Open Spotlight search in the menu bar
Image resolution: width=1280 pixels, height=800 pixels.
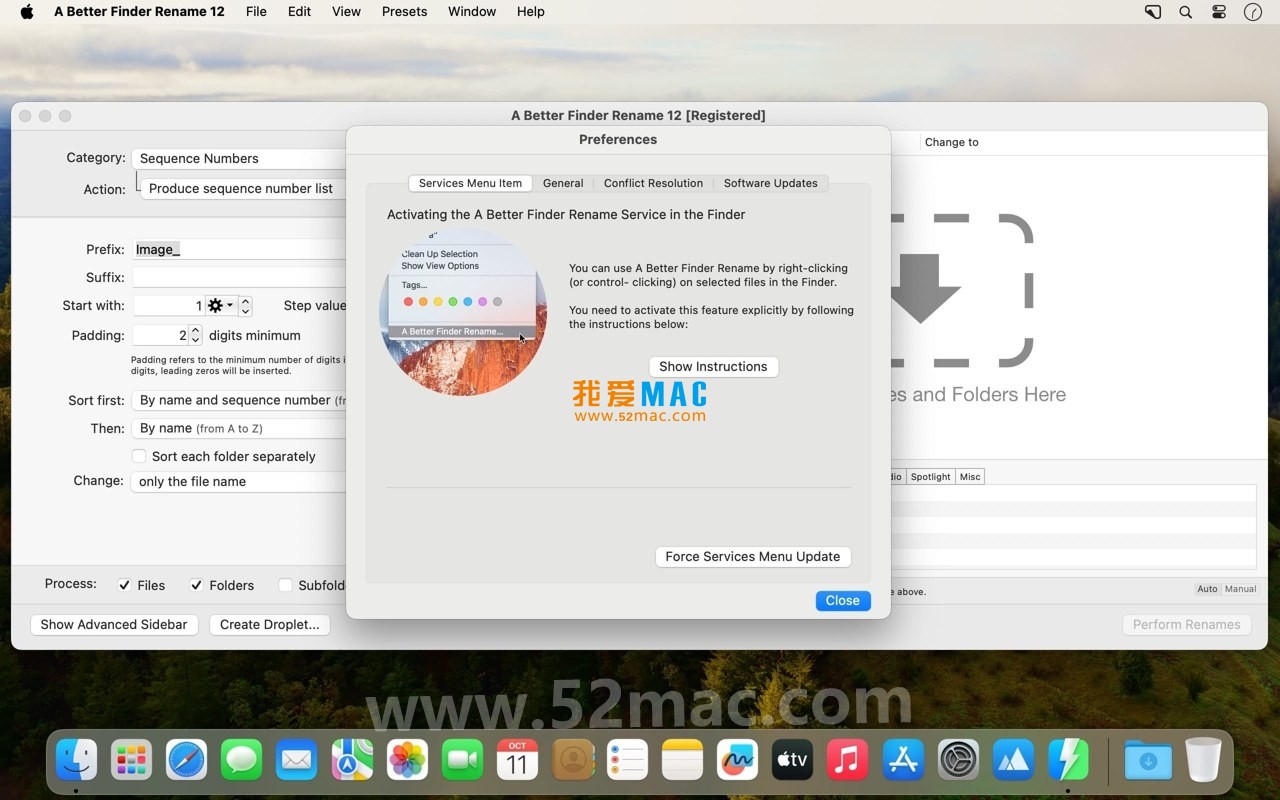tap(1185, 12)
